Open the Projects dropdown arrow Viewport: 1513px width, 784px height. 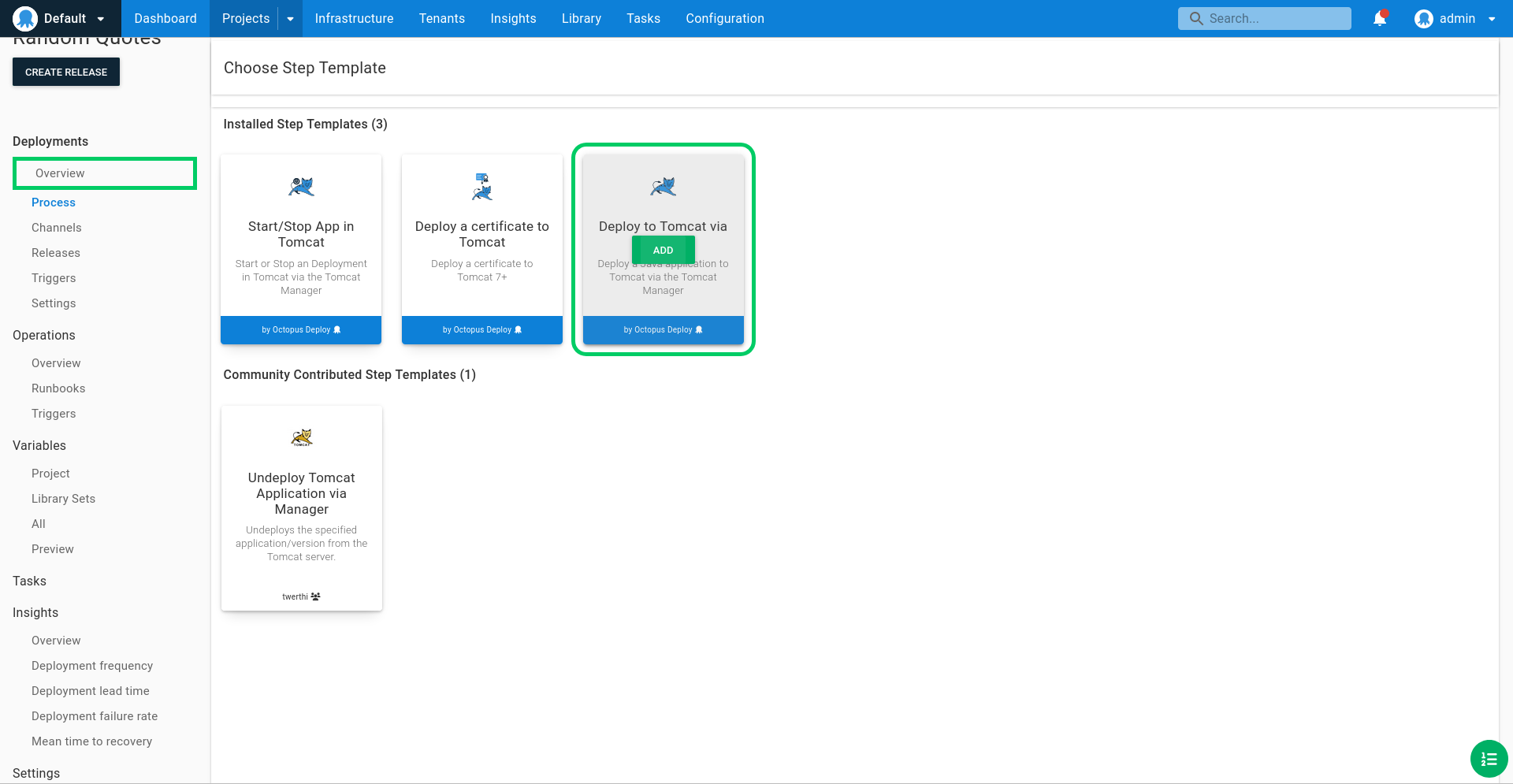[290, 19]
